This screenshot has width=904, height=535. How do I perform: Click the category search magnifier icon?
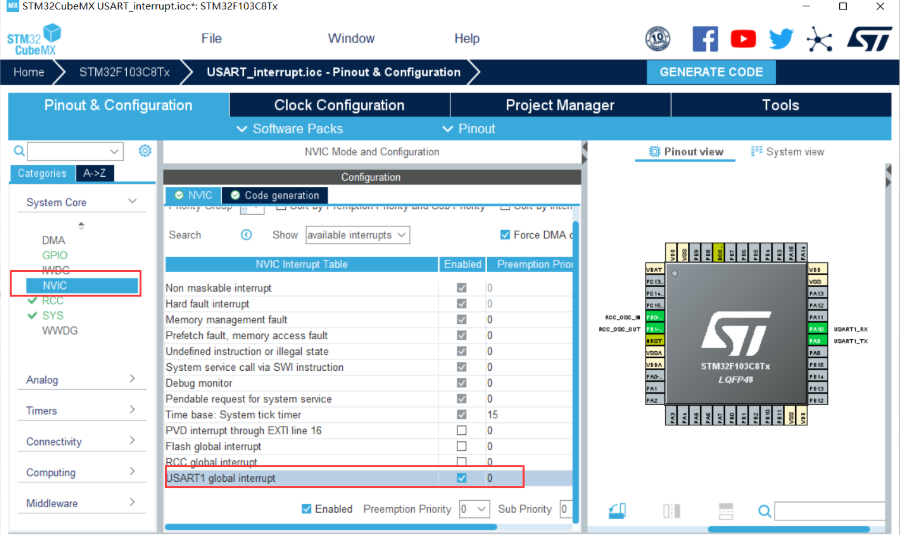tap(19, 151)
